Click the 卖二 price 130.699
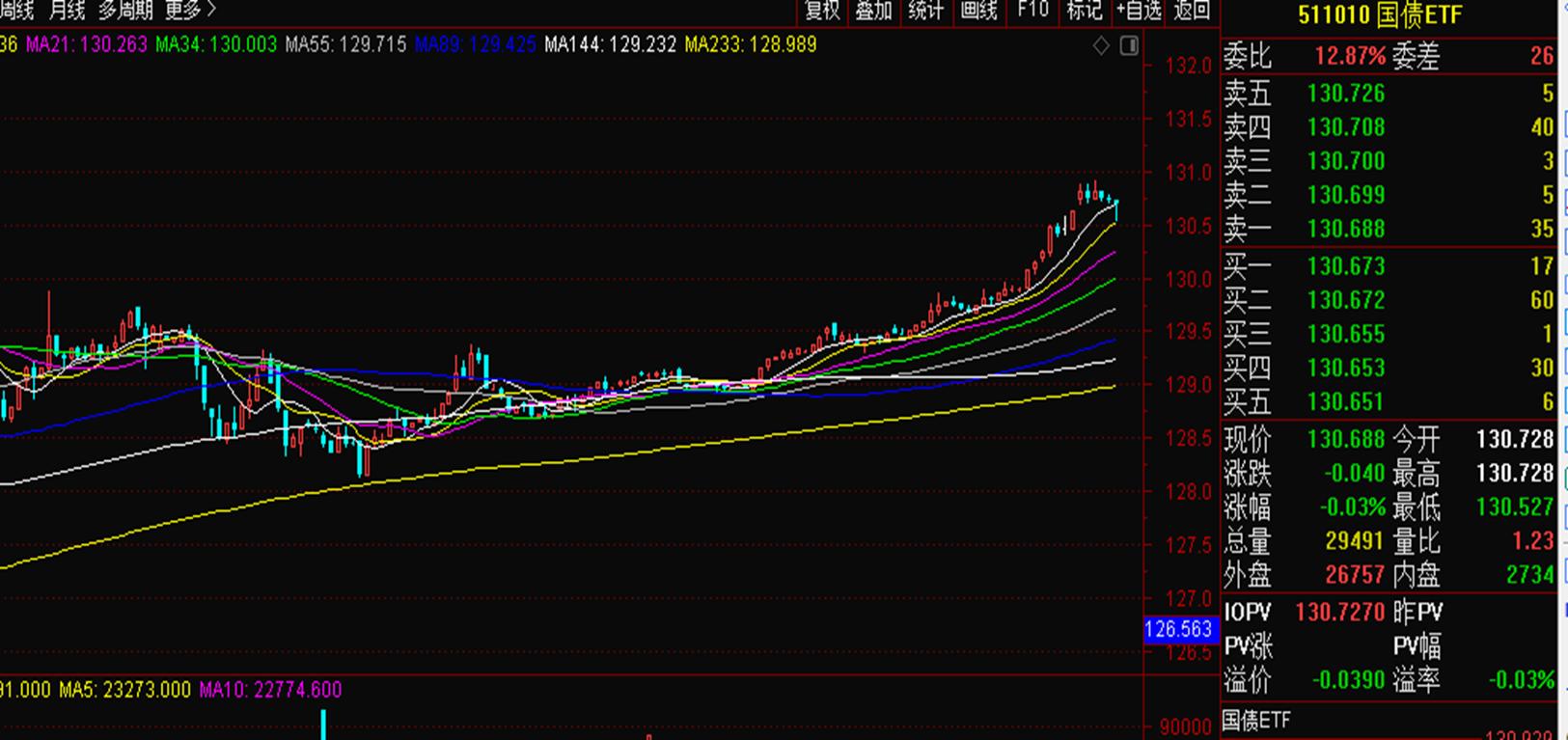 tap(1346, 195)
